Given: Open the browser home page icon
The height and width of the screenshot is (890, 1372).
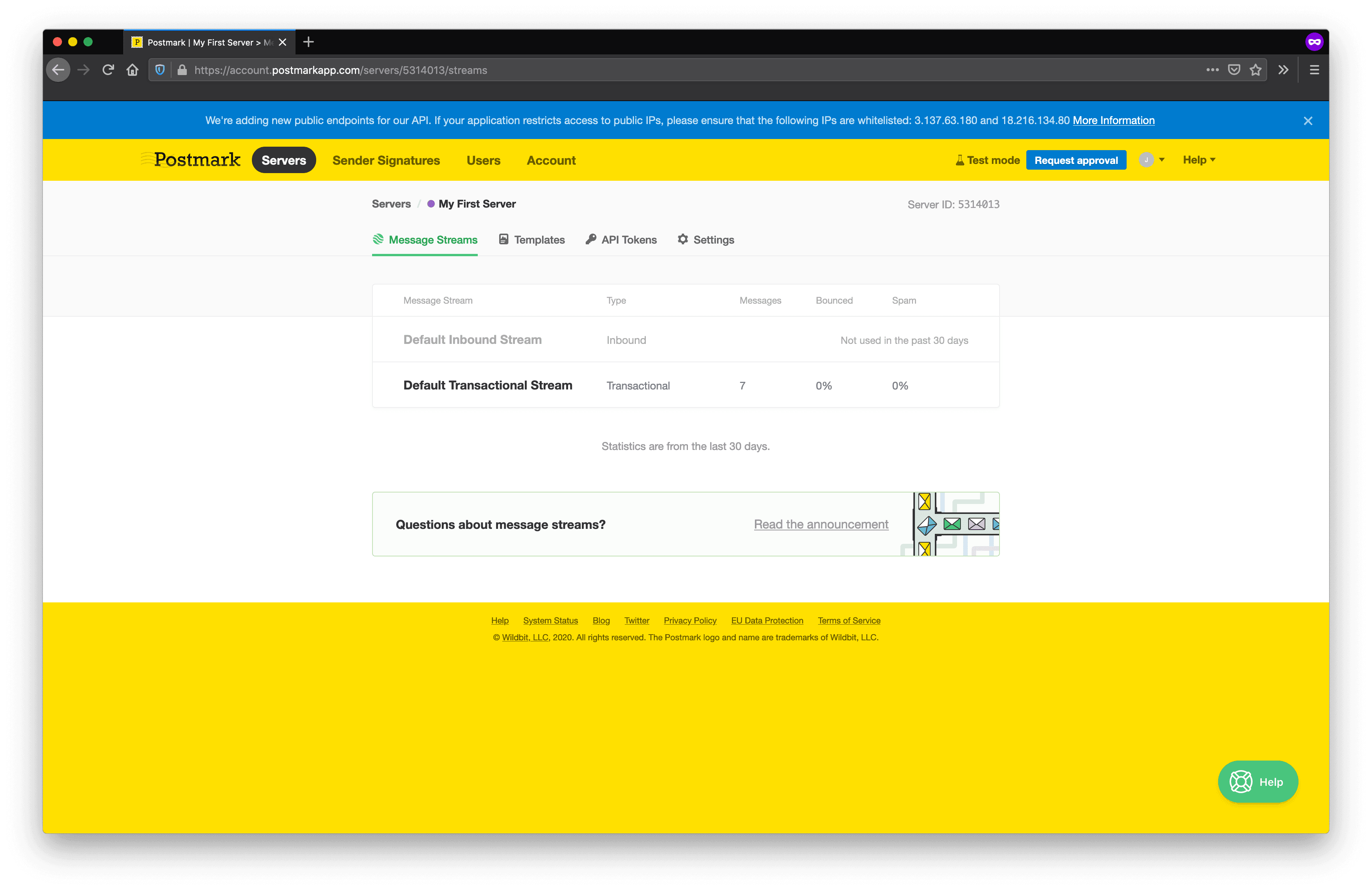Looking at the screenshot, I should coord(132,70).
